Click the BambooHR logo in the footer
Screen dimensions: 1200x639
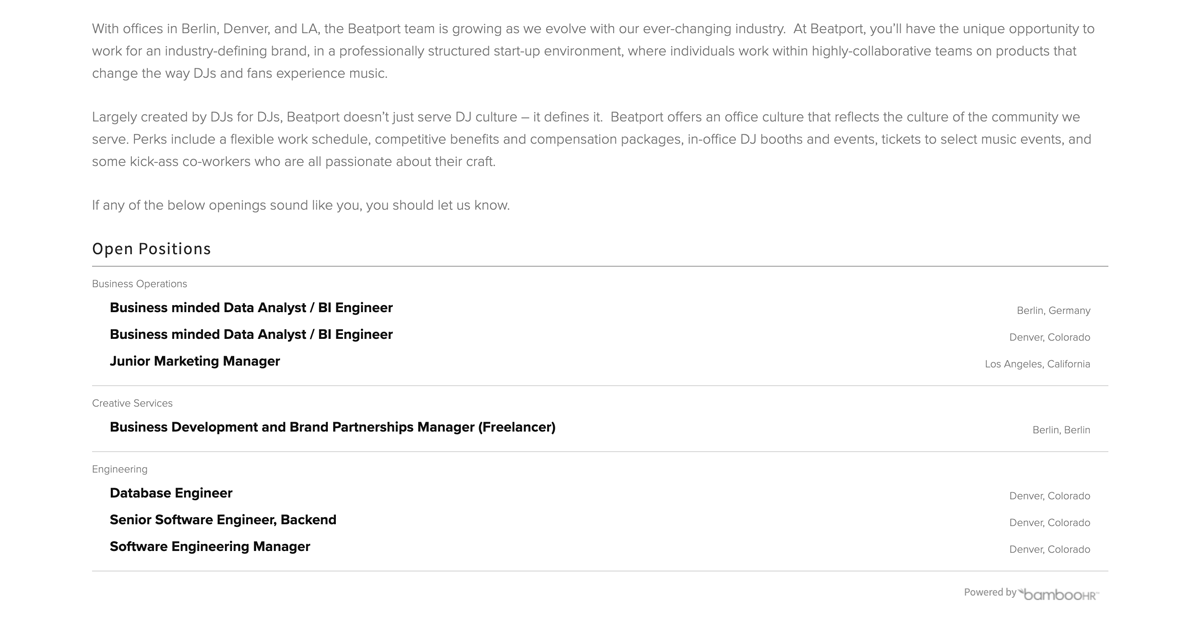[1058, 594]
